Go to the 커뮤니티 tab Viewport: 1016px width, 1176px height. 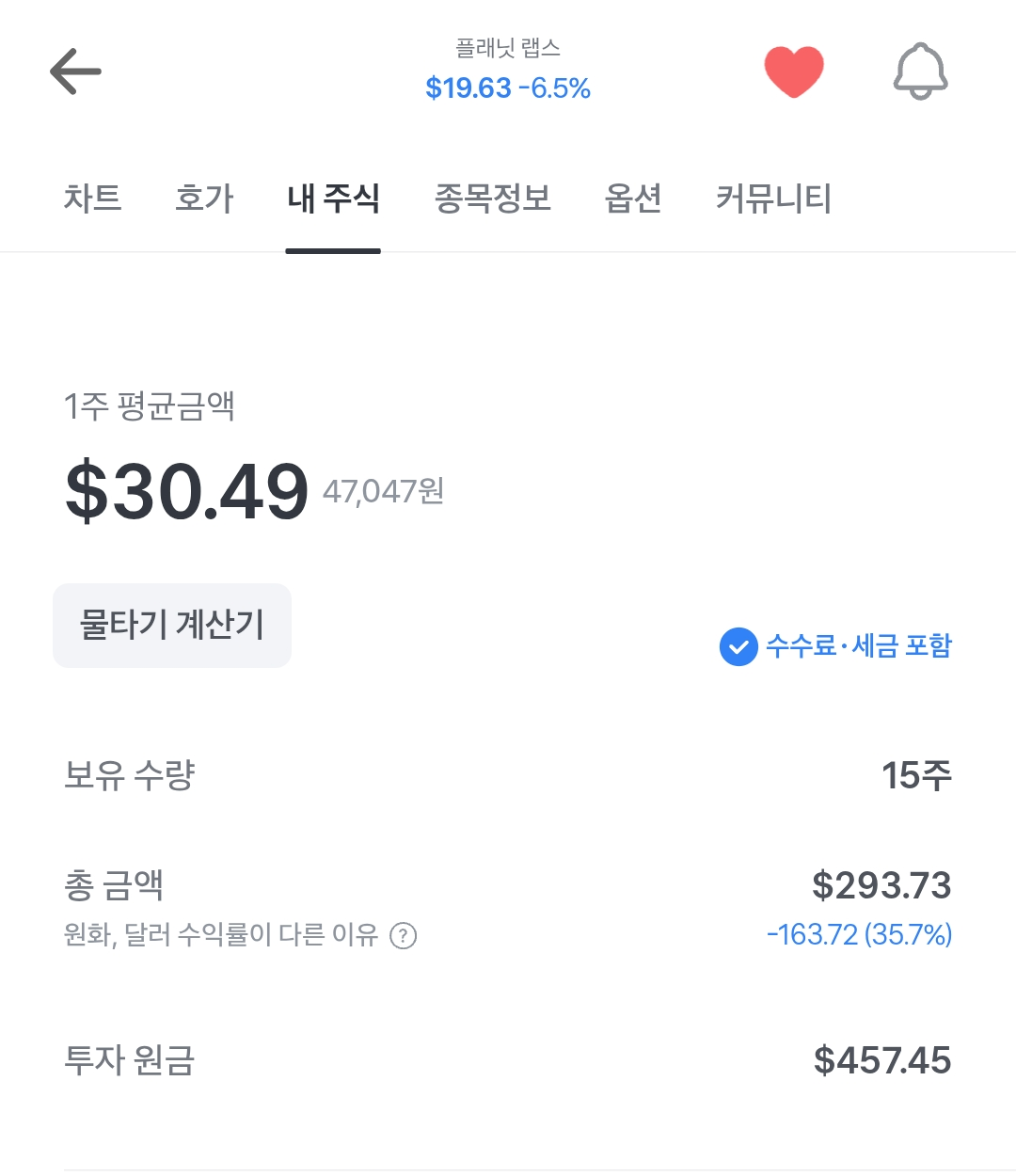773,199
